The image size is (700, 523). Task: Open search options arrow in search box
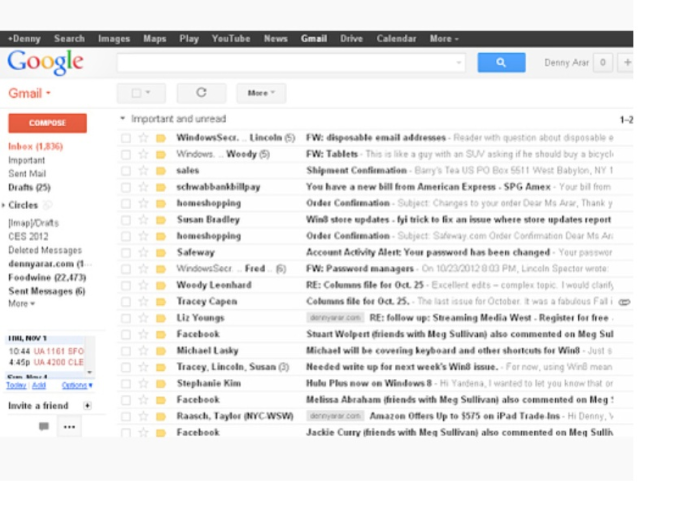point(458,62)
